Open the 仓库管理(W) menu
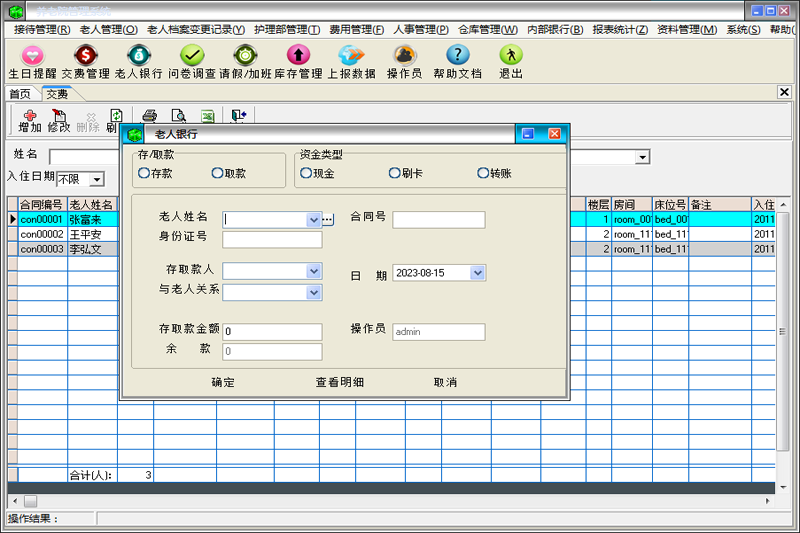 pyautogui.click(x=488, y=30)
